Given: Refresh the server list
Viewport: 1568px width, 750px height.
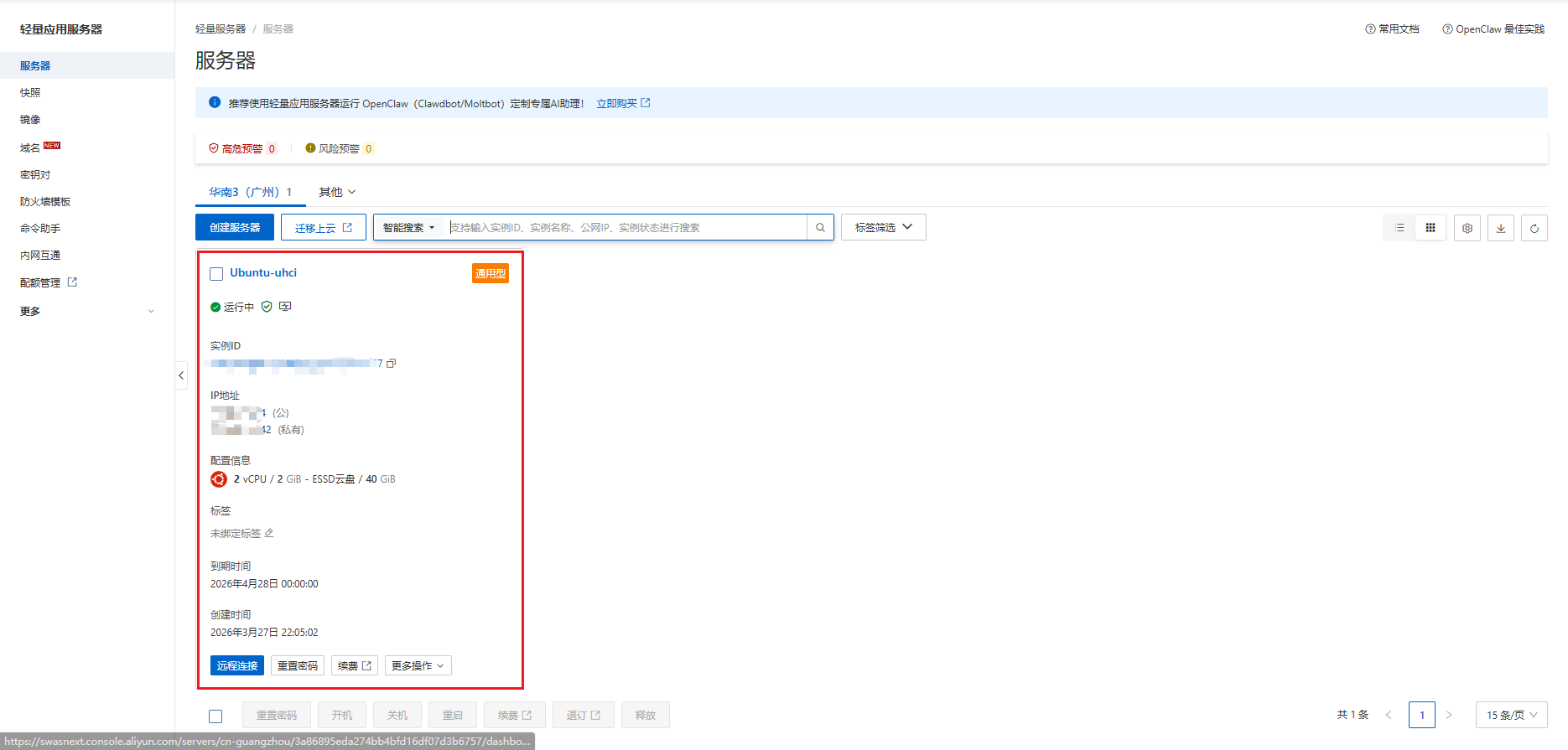Looking at the screenshot, I should click(1534, 228).
